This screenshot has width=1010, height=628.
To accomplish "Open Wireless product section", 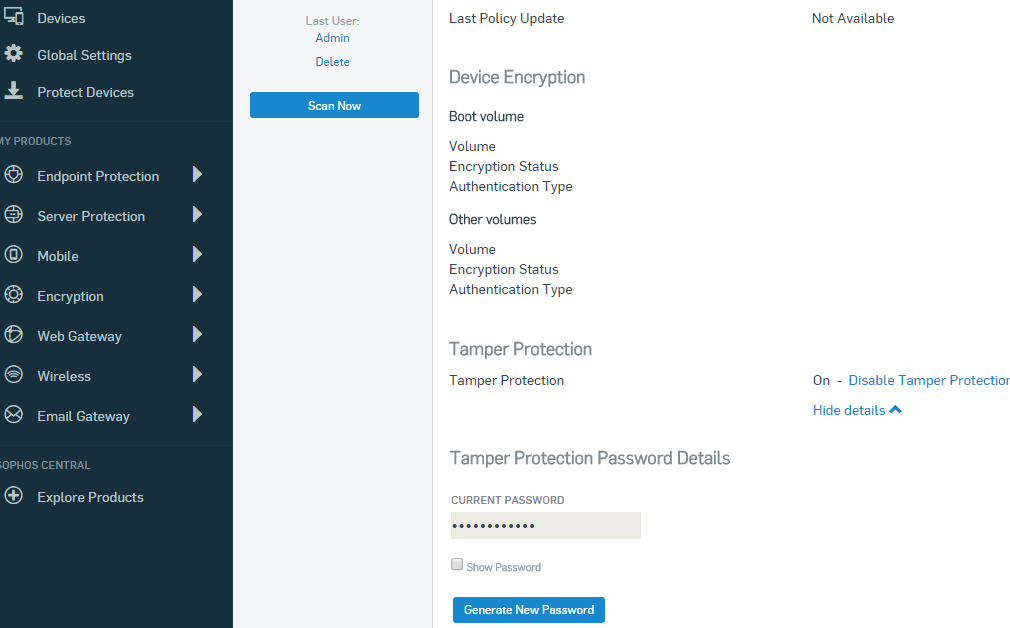I will 64,376.
